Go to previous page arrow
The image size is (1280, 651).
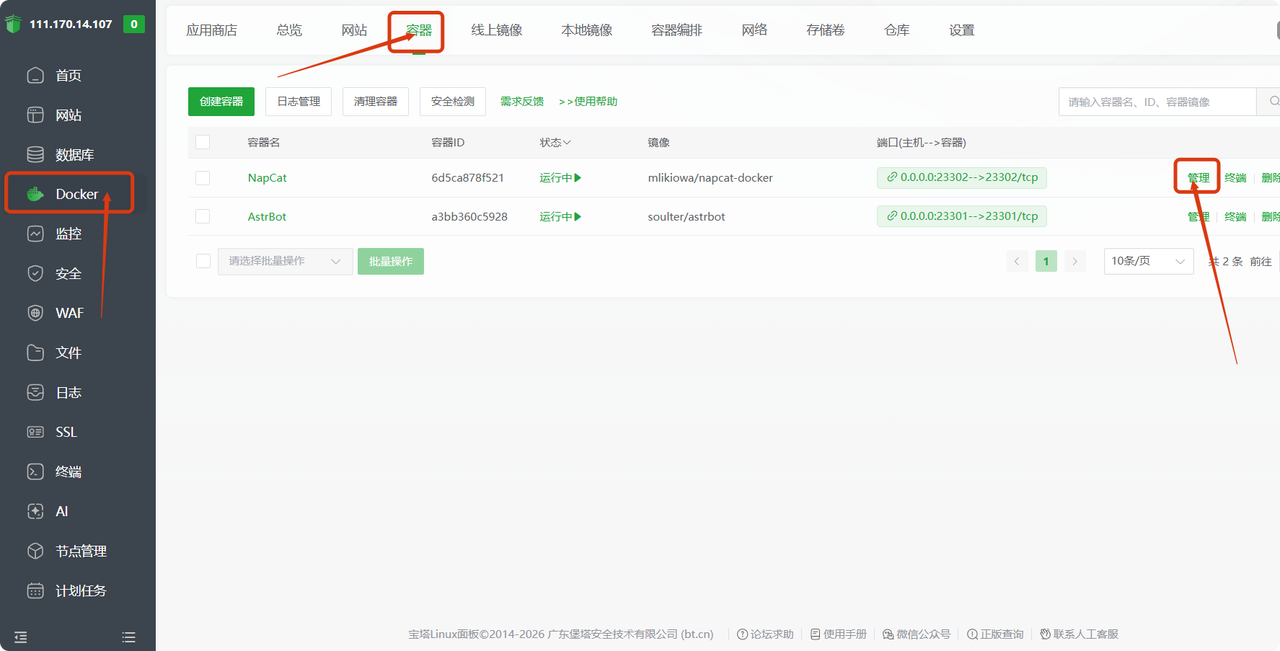click(1017, 261)
